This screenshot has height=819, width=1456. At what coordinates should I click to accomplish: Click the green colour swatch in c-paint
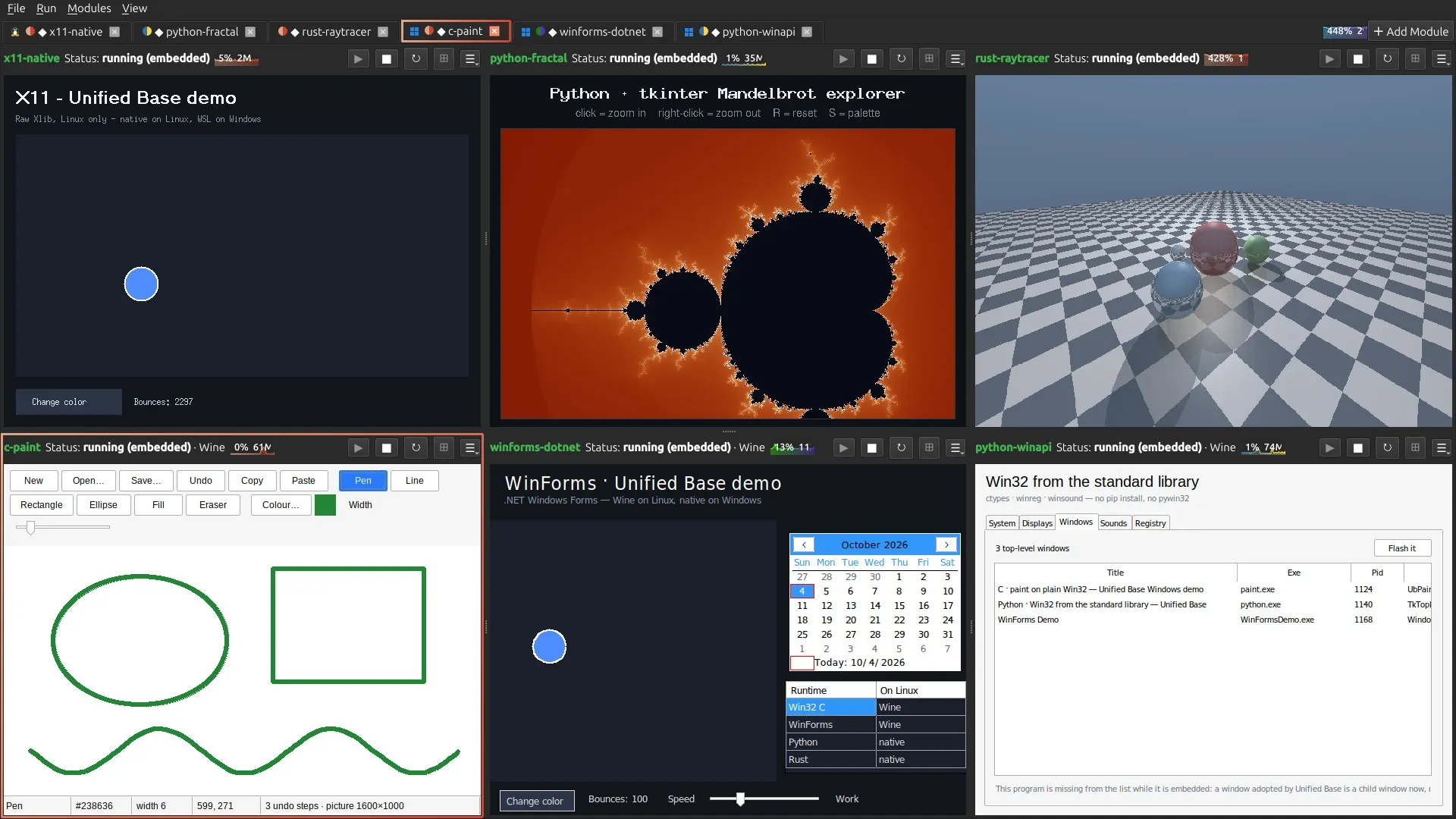tap(325, 505)
